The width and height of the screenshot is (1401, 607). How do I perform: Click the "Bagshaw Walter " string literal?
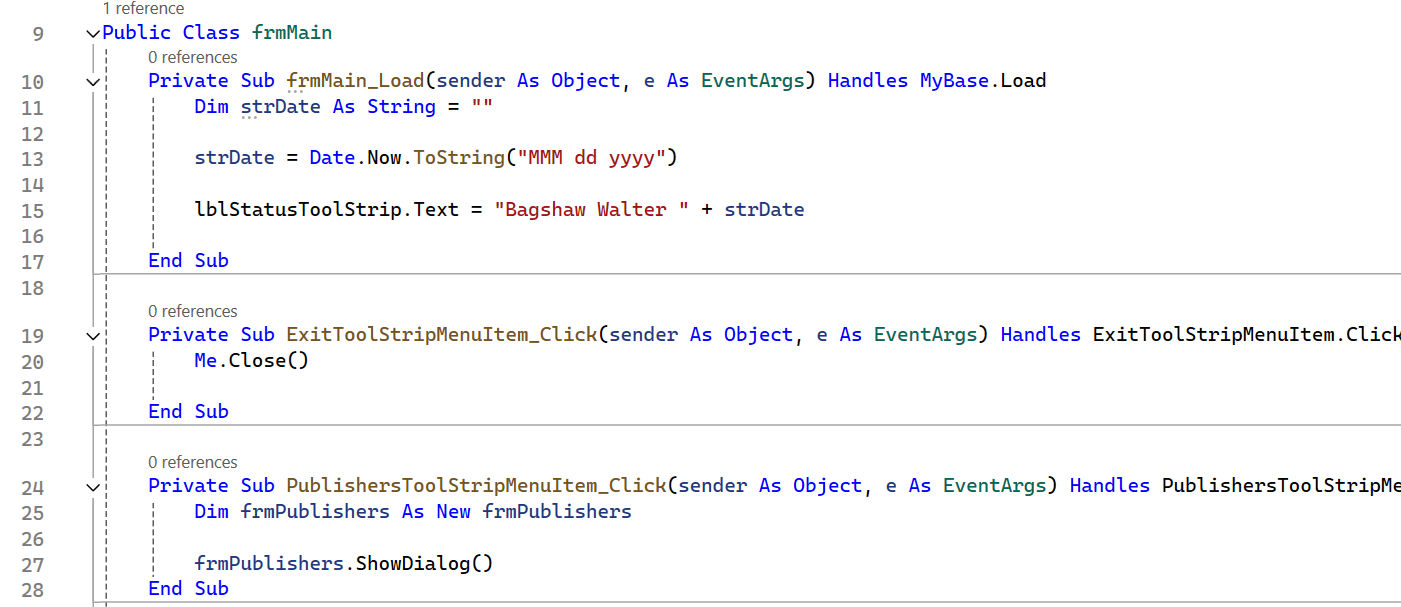(x=591, y=209)
